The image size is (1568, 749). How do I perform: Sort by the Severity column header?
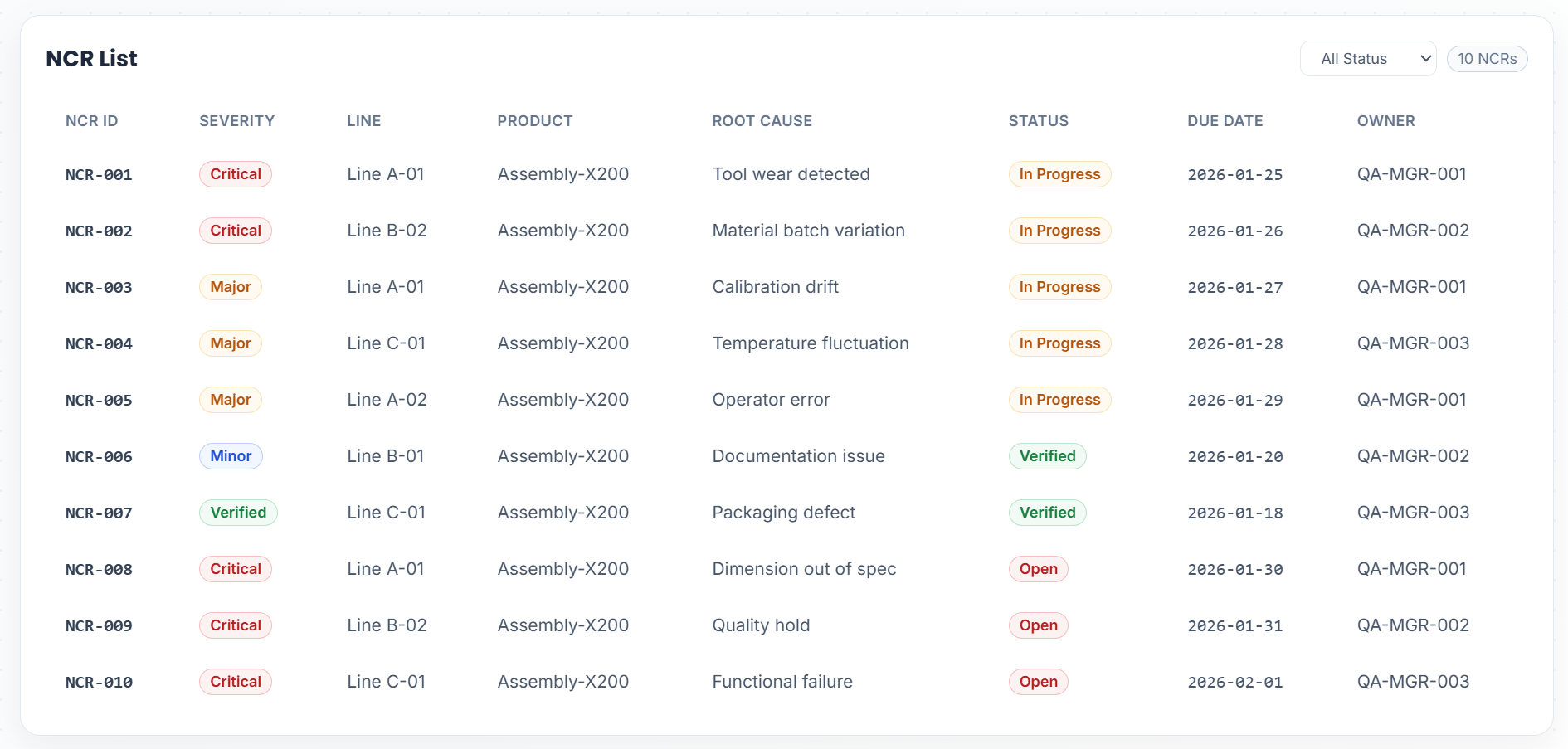point(236,121)
